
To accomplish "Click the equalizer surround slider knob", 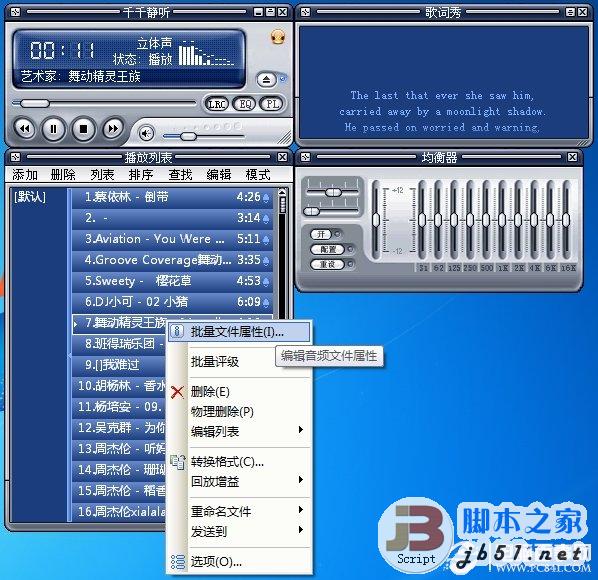I will (312, 211).
